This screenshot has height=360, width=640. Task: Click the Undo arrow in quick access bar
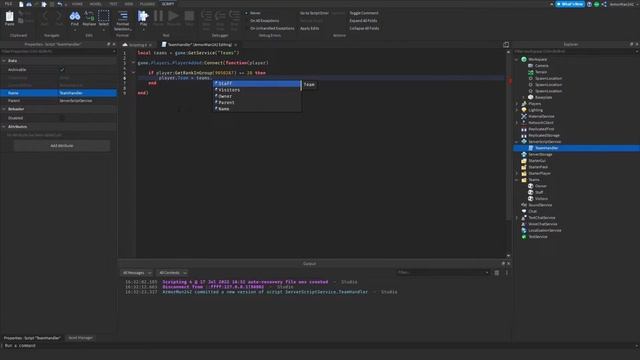tap(60, 4)
